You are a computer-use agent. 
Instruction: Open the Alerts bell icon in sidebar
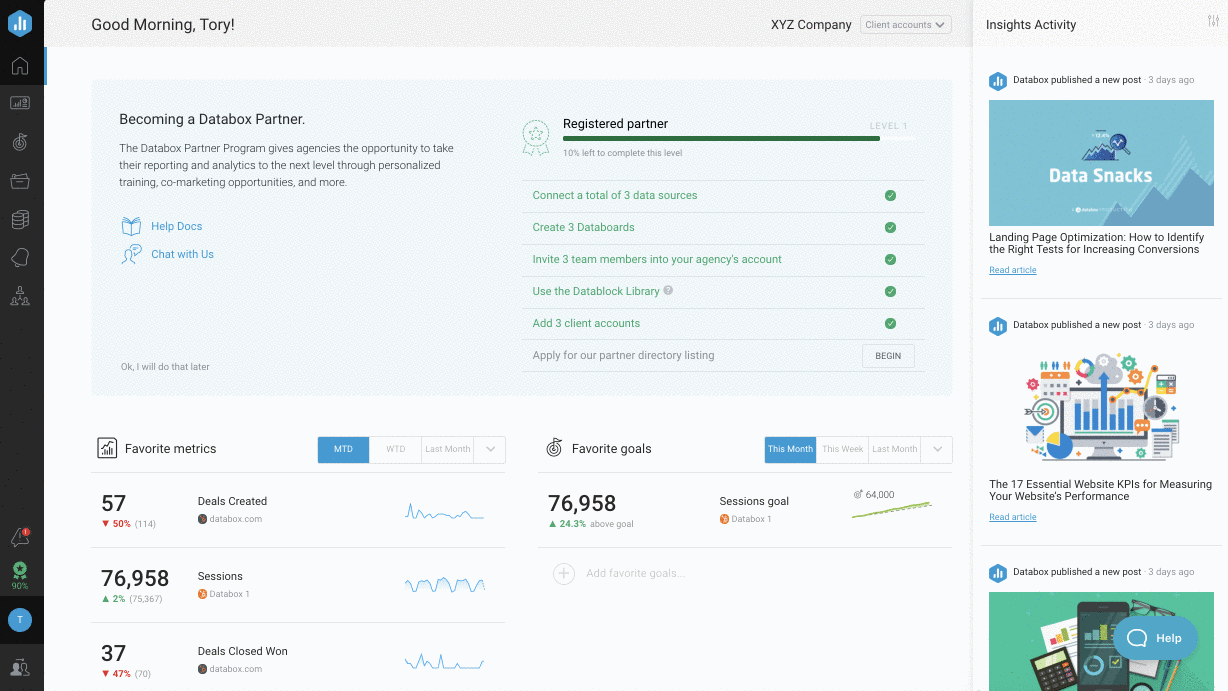tap(20, 258)
